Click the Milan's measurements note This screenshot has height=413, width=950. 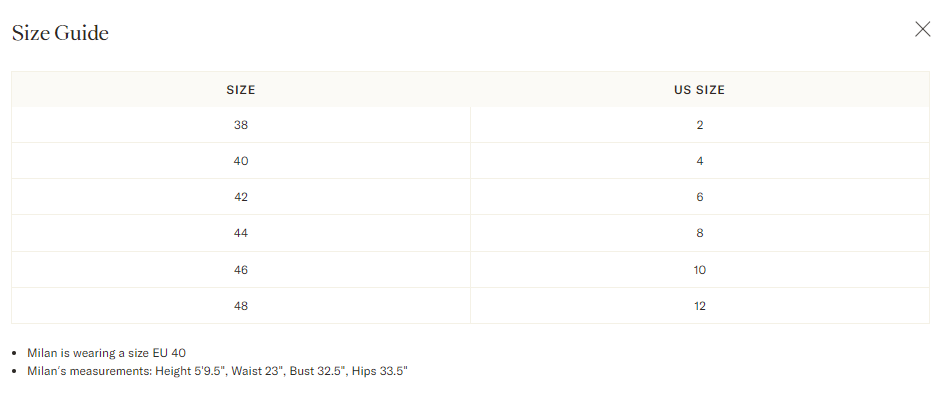click(x=217, y=371)
